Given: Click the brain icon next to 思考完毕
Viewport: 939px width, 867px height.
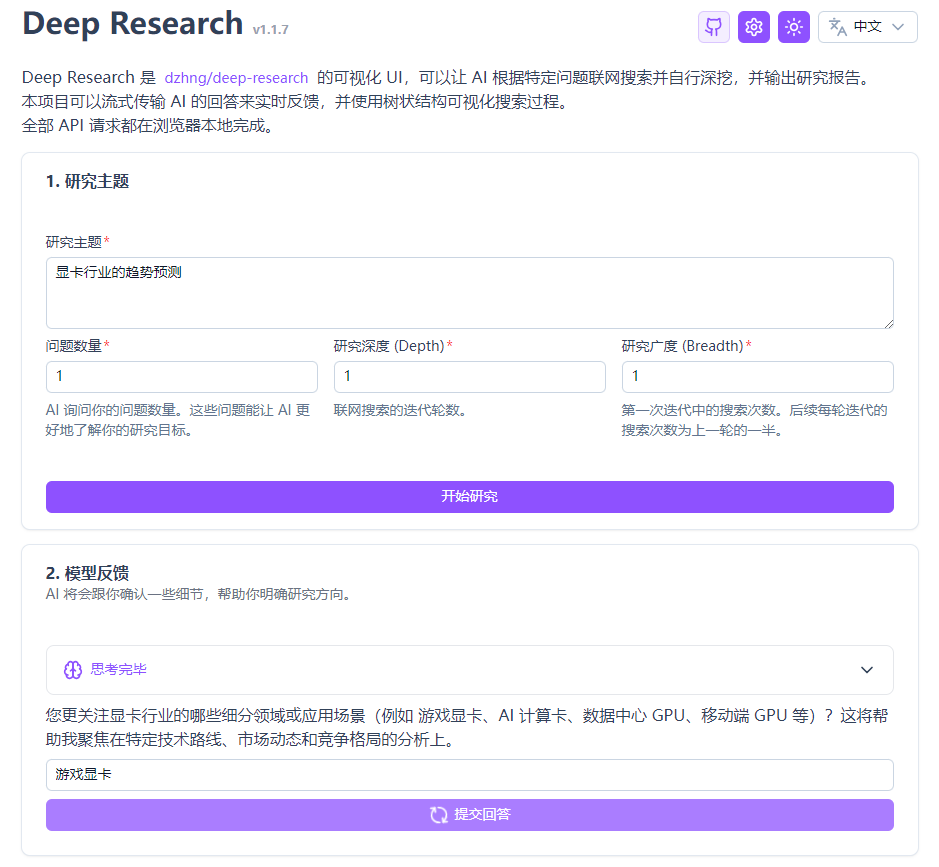Looking at the screenshot, I should pyautogui.click(x=73, y=670).
